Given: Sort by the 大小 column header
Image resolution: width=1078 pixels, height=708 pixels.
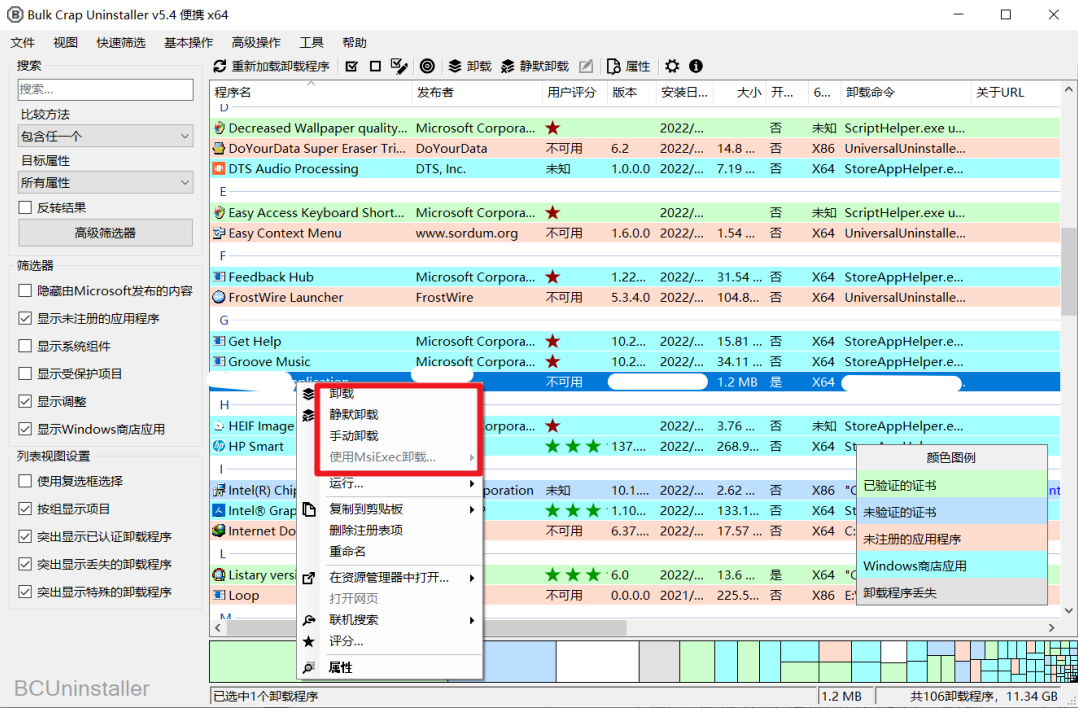Looking at the screenshot, I should point(740,92).
